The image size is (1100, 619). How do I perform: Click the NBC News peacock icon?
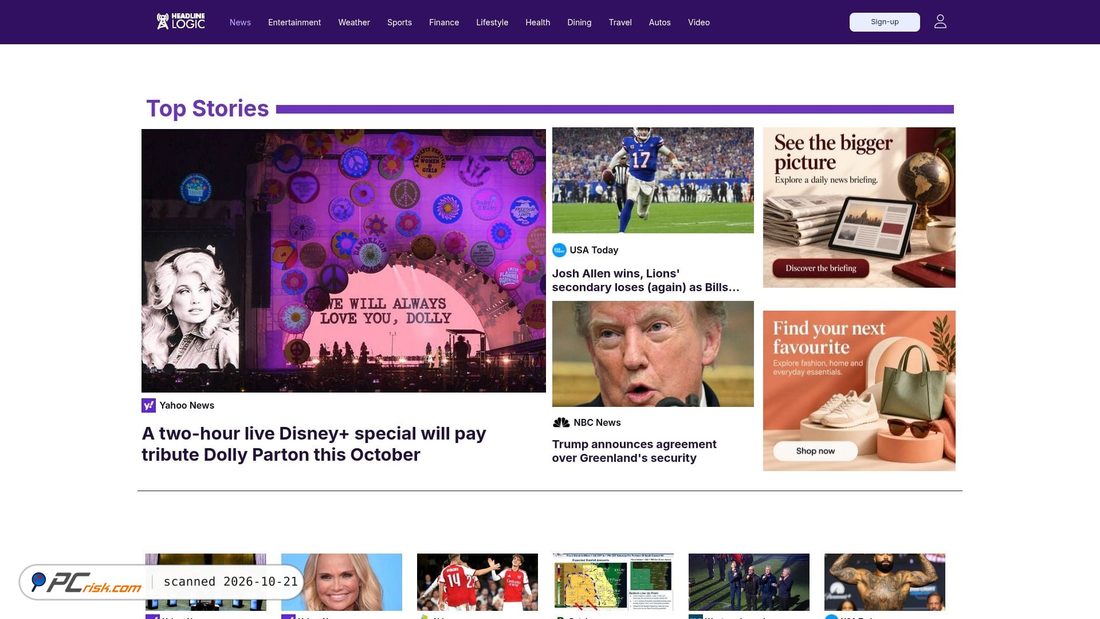[561, 422]
